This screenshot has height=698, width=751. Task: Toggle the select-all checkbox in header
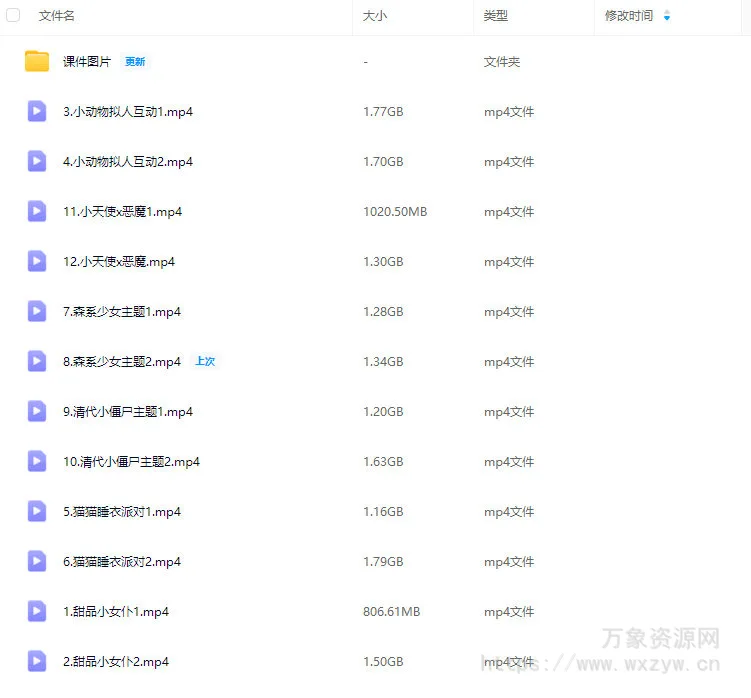(14, 16)
